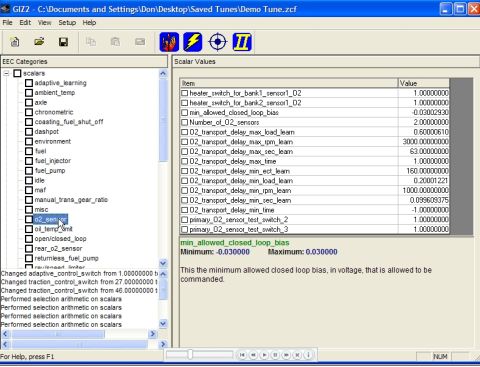Click the fast-forward playback button
This screenshot has width=480, height=367.
coord(286,355)
